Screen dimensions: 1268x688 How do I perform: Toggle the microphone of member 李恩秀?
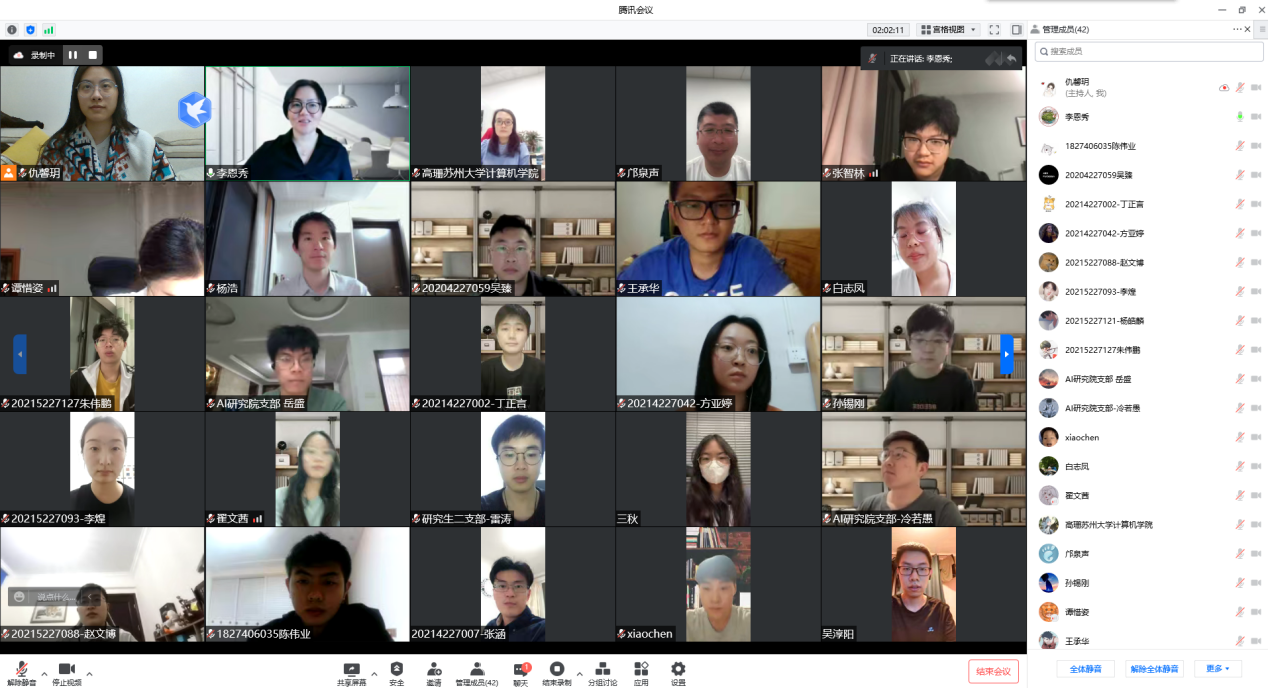[1240, 117]
